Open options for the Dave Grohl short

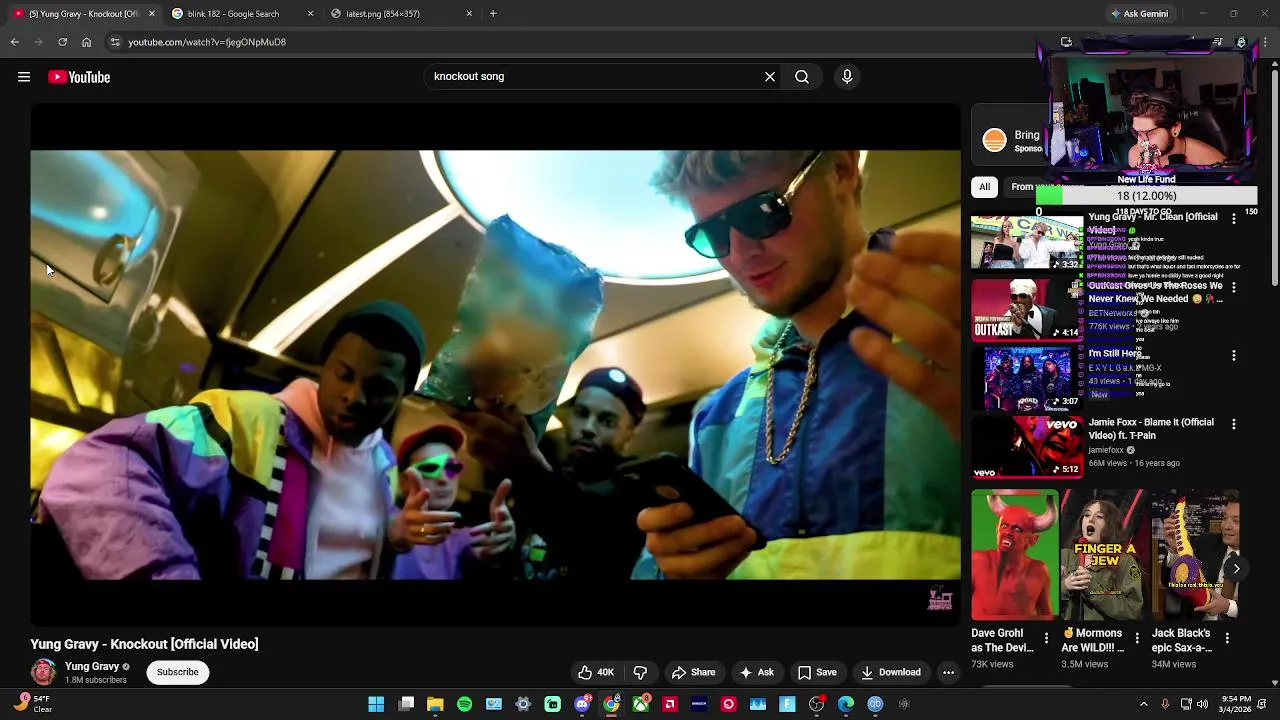pos(1047,638)
